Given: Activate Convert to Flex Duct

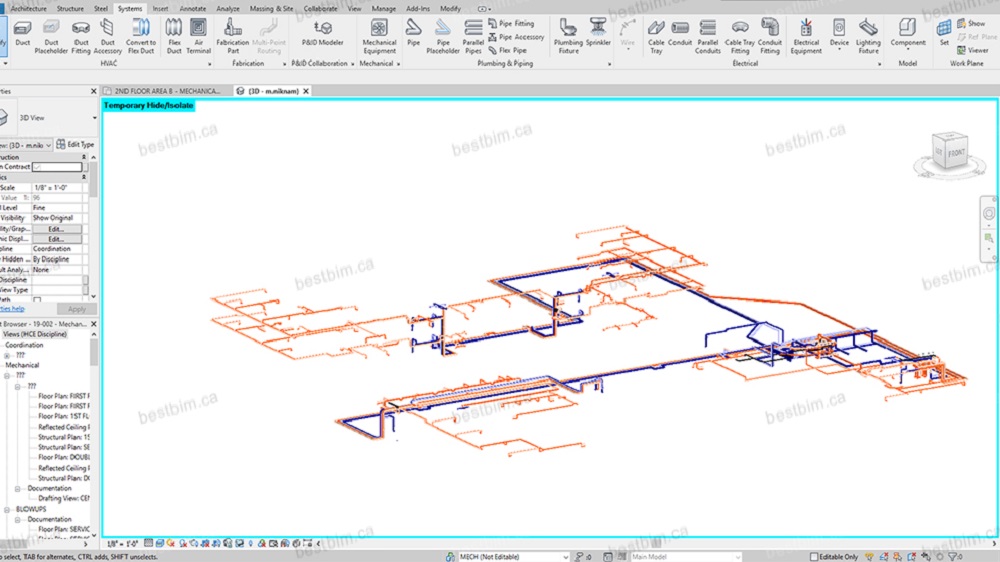Looking at the screenshot, I should coord(141,36).
